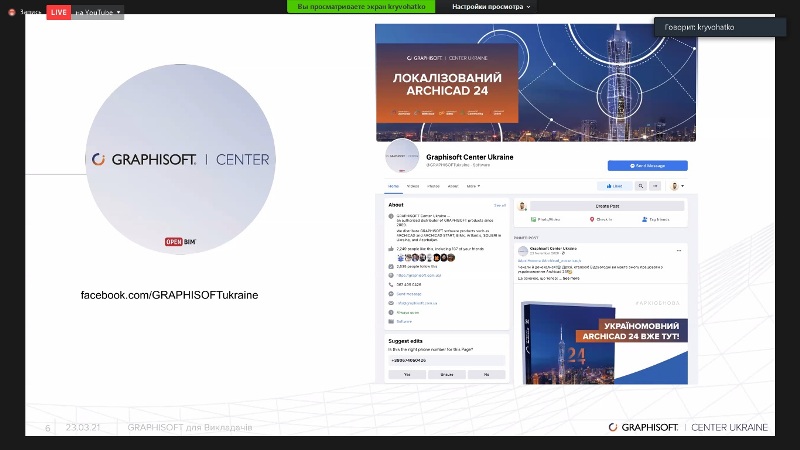Viewport: 800px width, 450px height.
Task: Toggle the Liked thumbs-up button
Action: [614, 186]
